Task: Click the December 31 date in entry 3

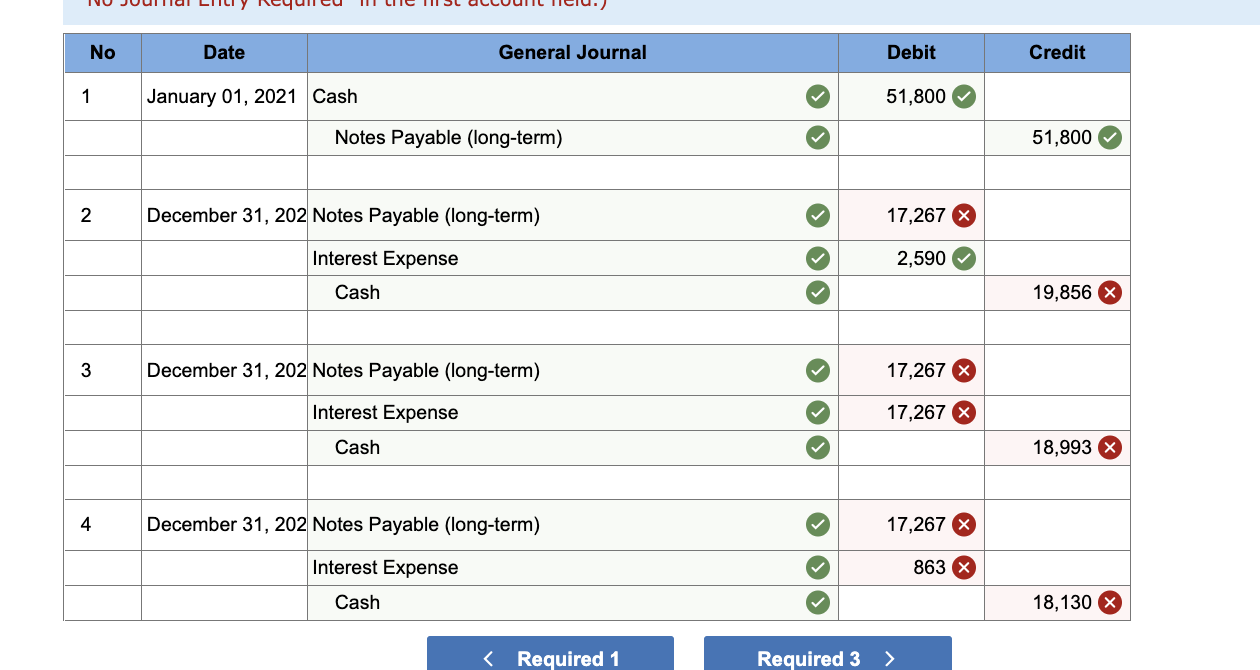Action: (x=224, y=371)
